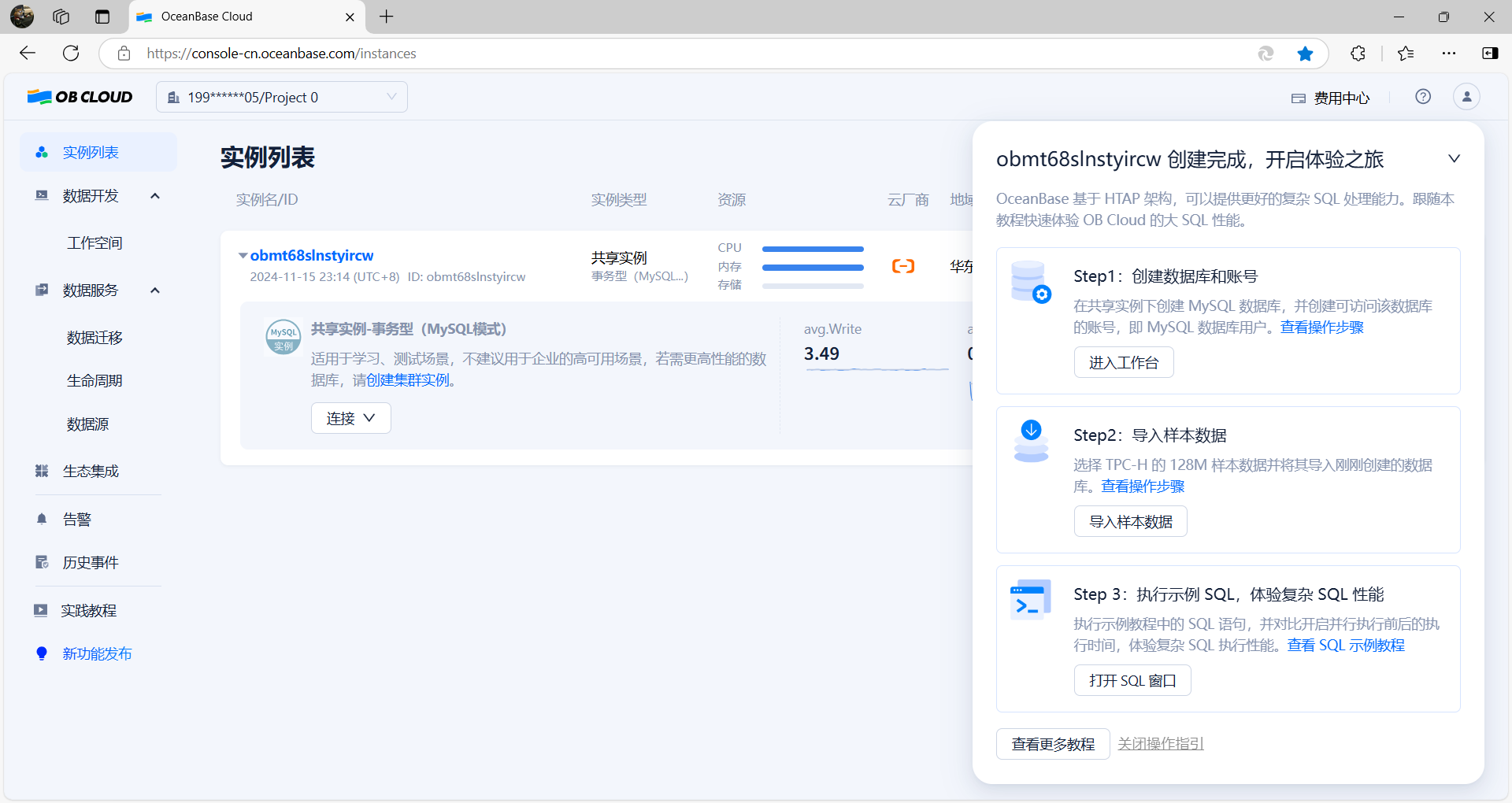
Task: Open 数据迁移 menu item
Action: [x=94, y=337]
